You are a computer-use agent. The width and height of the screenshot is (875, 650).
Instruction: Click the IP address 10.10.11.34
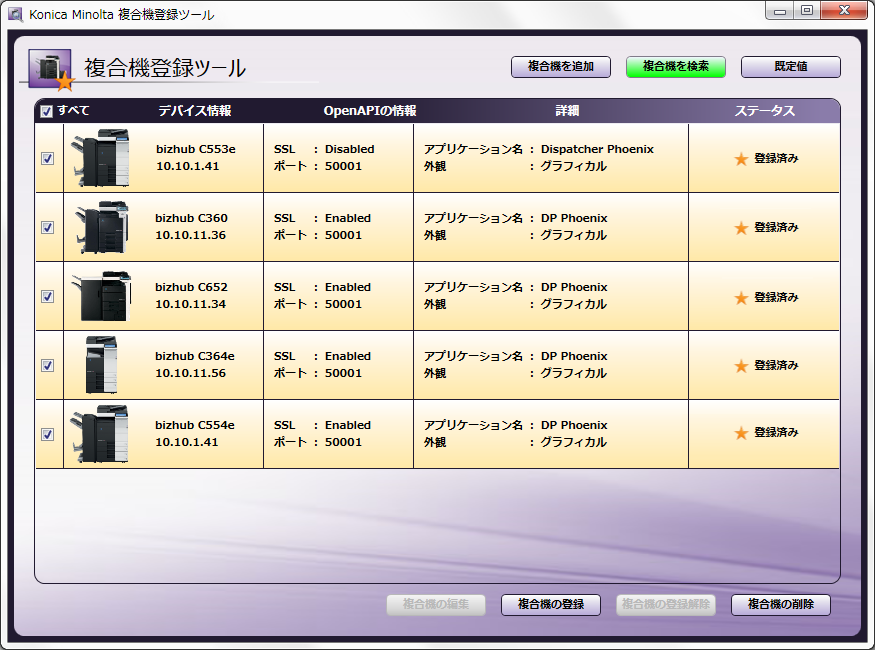[x=190, y=304]
